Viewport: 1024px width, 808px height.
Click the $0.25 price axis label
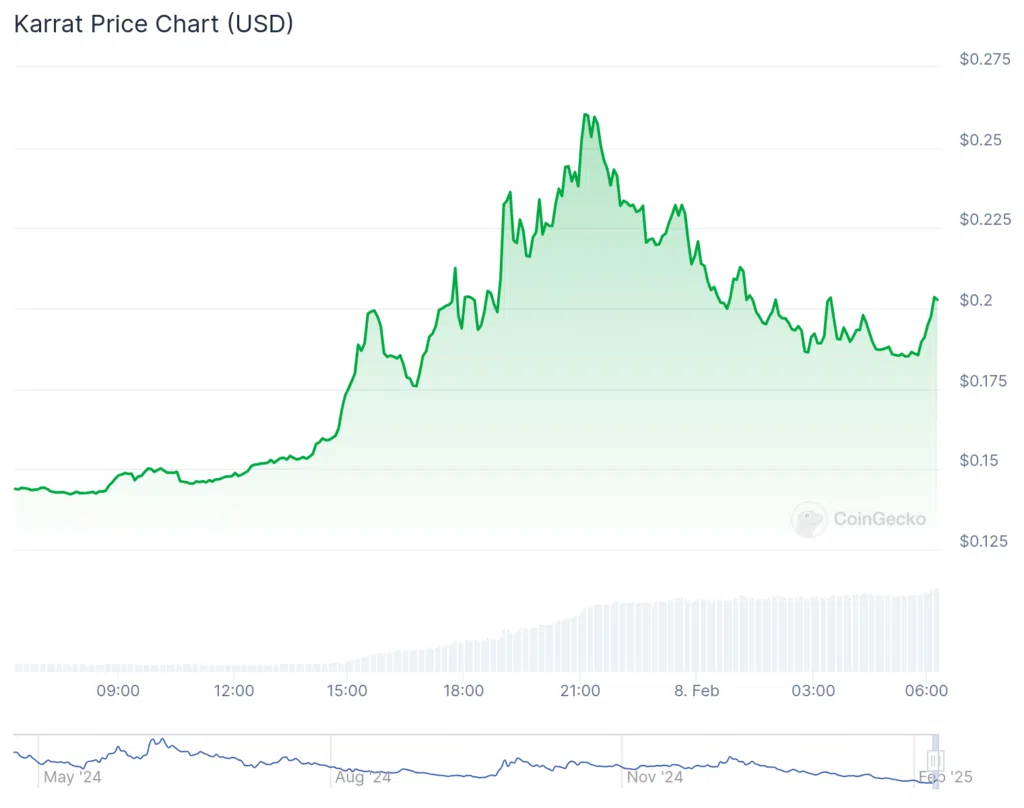point(981,140)
